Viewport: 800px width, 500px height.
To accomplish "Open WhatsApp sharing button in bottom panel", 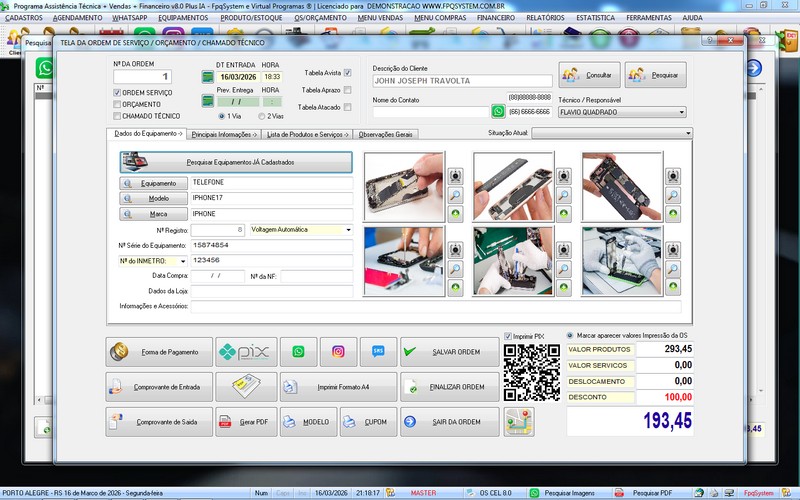I will point(298,352).
